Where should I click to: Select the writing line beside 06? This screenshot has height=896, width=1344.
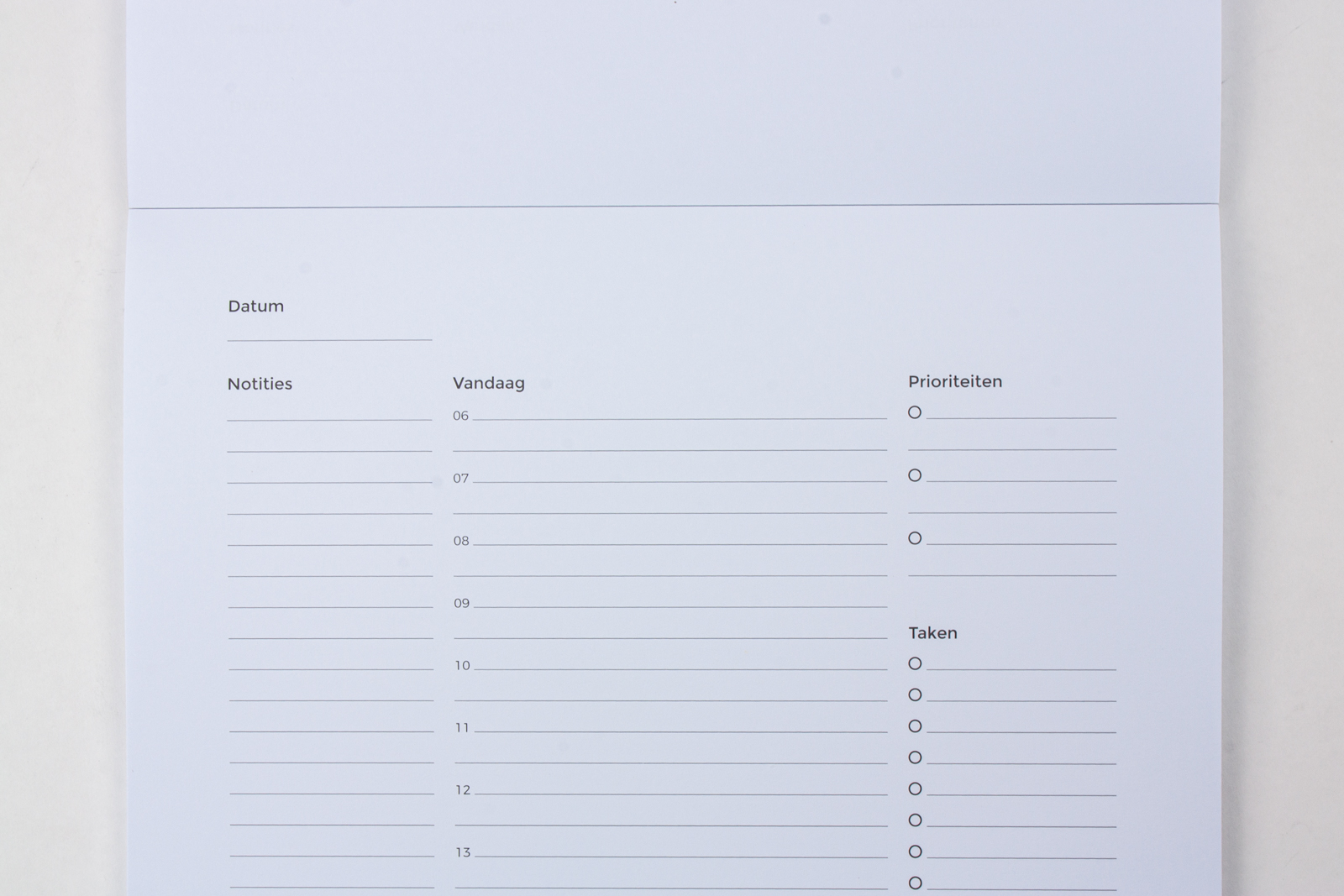[x=680, y=418]
